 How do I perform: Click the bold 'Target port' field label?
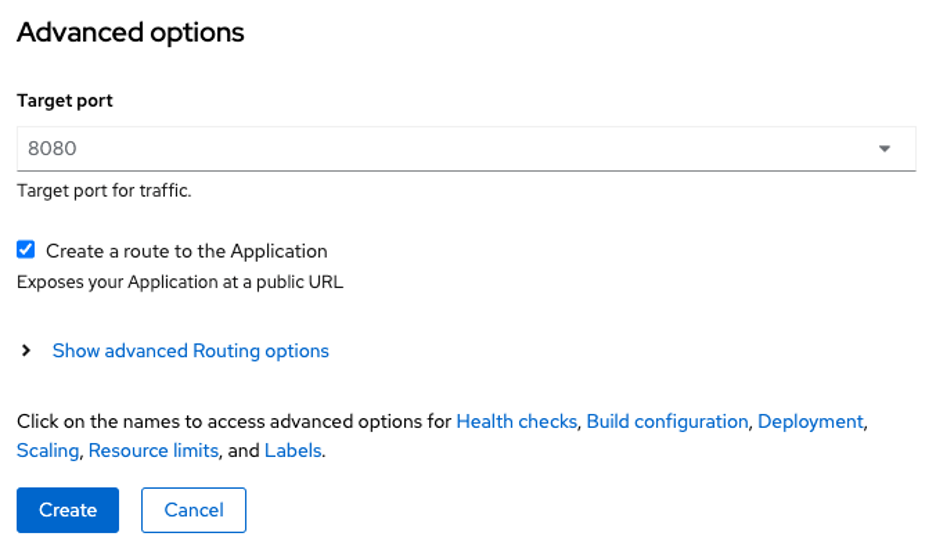pos(65,101)
